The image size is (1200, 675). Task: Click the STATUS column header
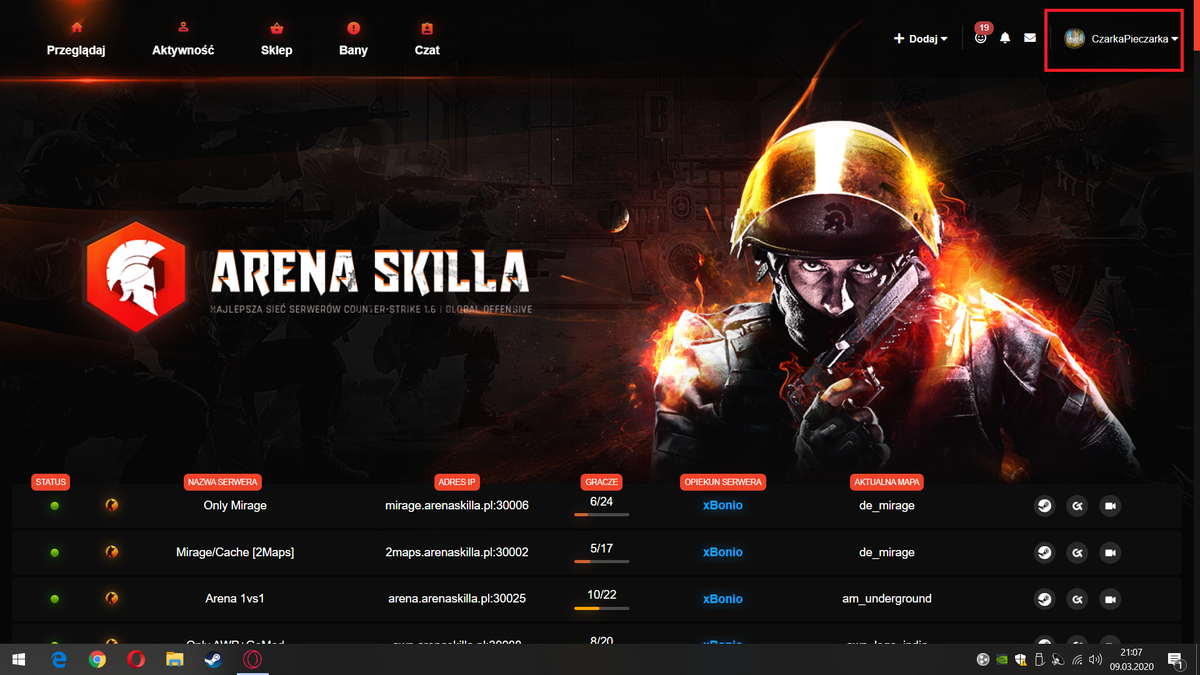50,482
